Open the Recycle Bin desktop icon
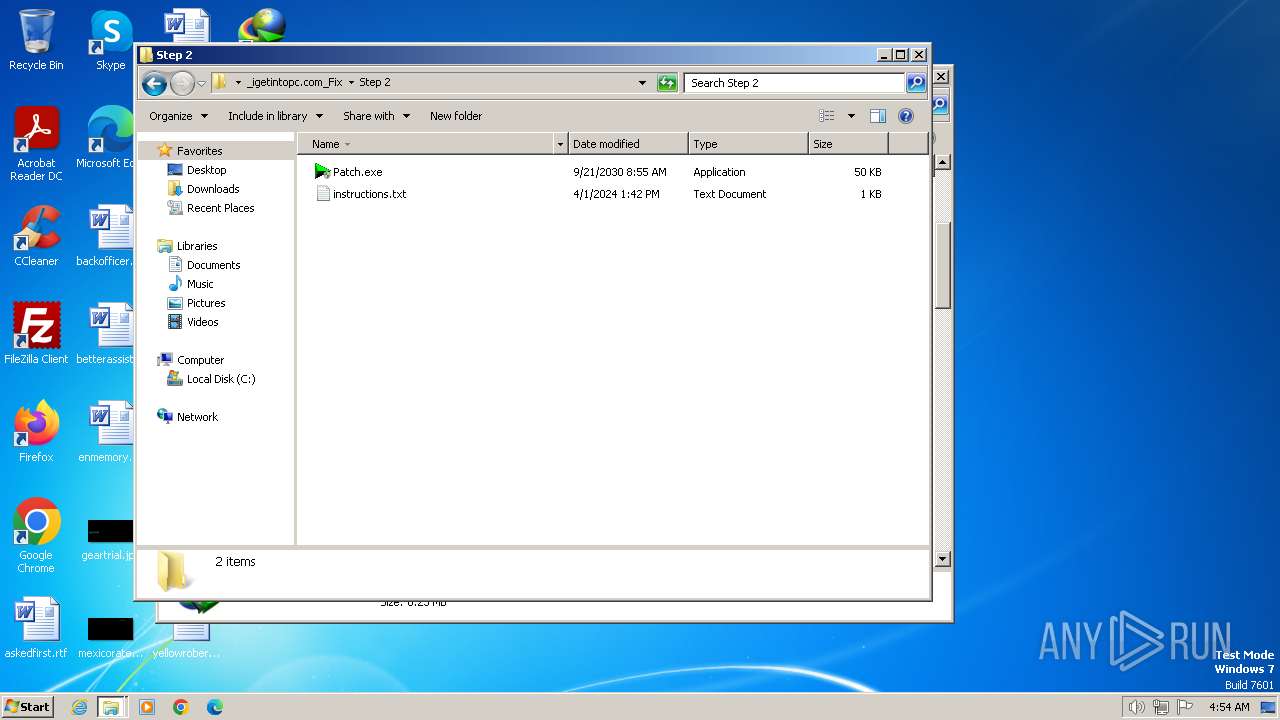Image resolution: width=1280 pixels, height=720 pixels. point(36,41)
